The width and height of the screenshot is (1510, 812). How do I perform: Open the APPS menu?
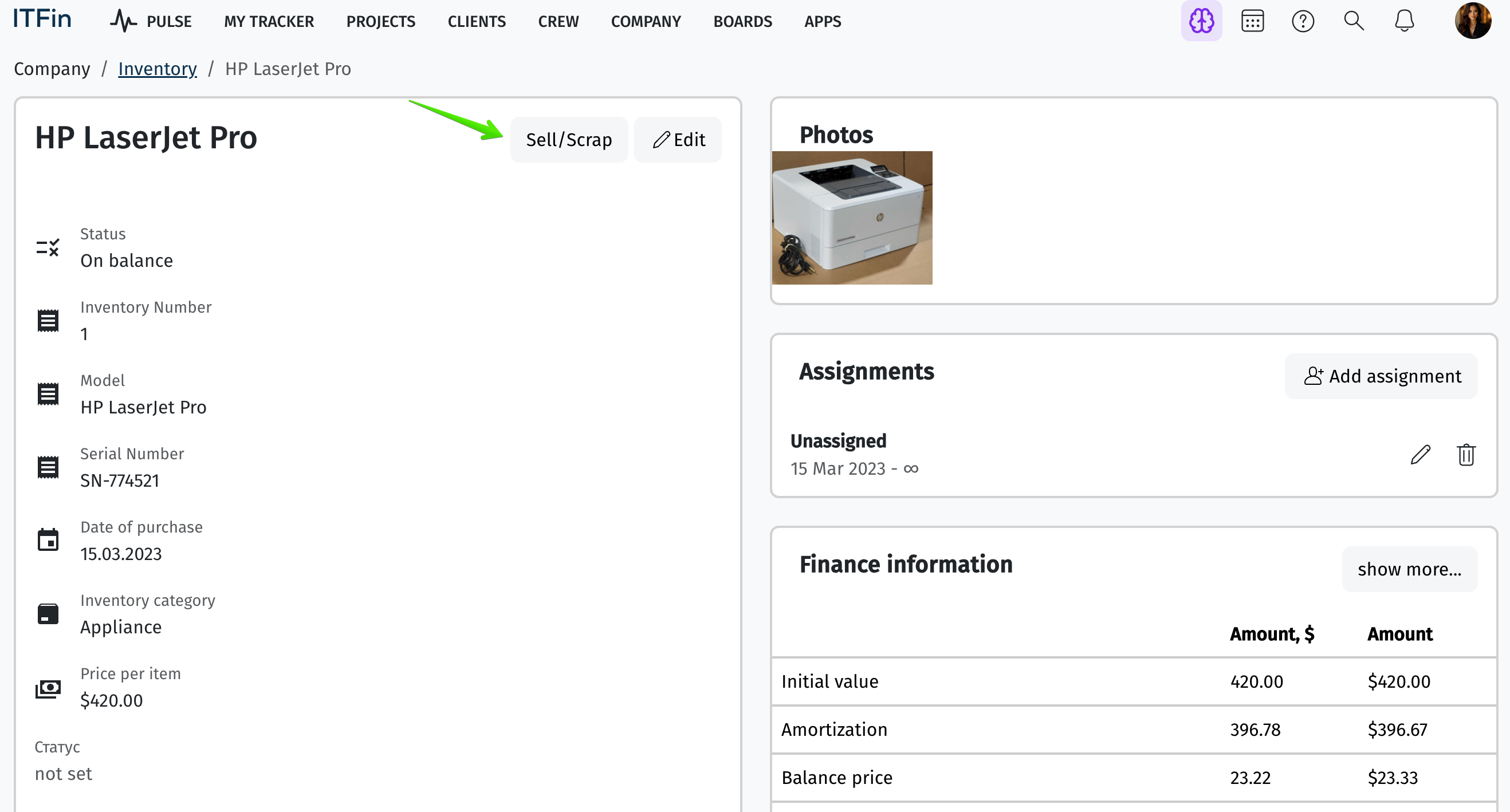pyautogui.click(x=823, y=22)
